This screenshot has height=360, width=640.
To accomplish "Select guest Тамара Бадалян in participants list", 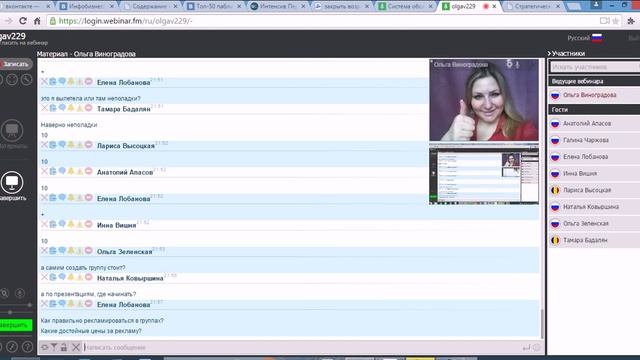I will [x=594, y=240].
